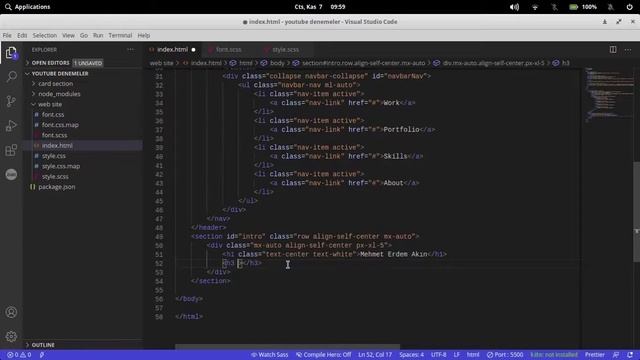
Task: Split the editor to the right
Action: click(613, 49)
